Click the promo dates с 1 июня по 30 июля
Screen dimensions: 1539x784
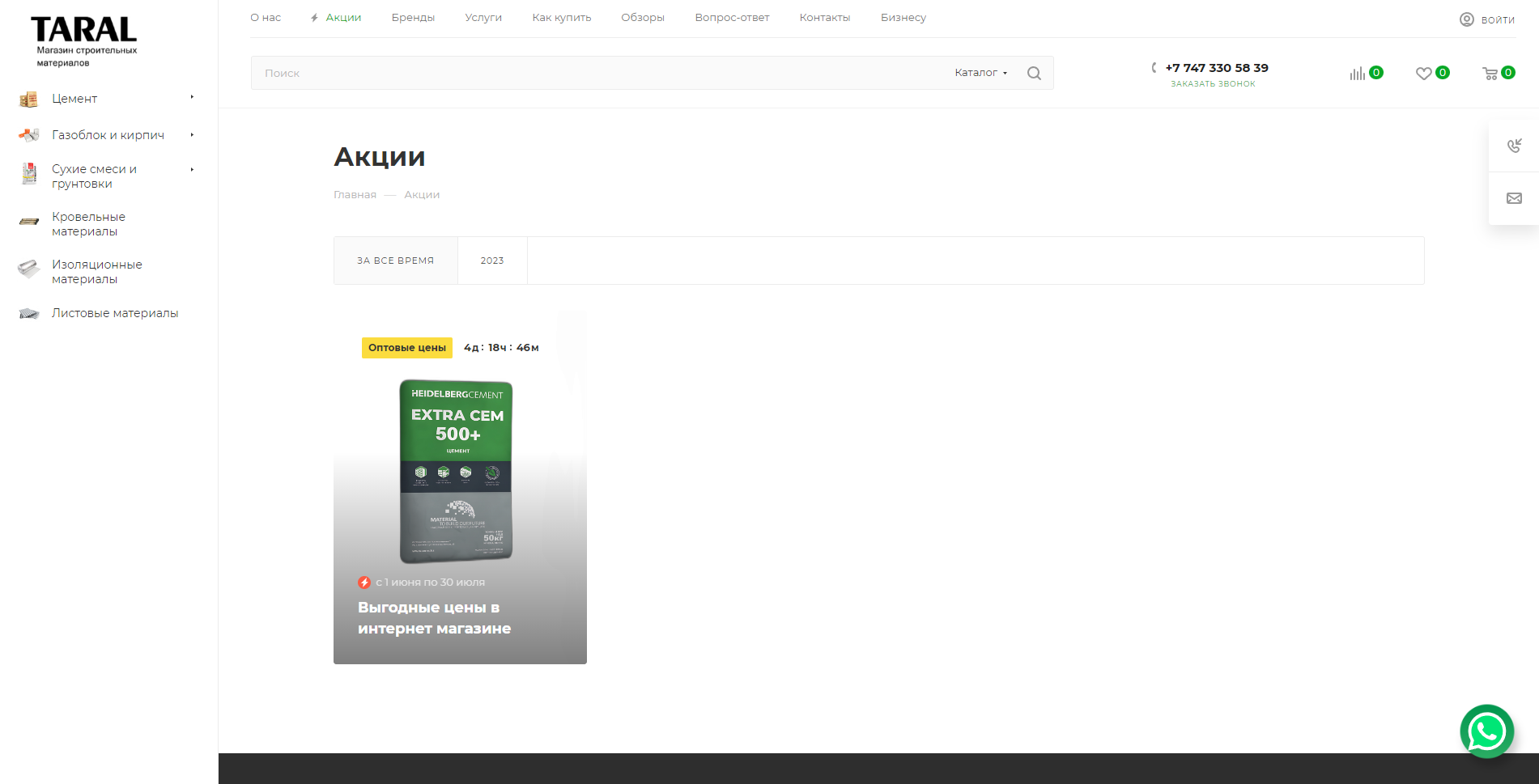click(x=430, y=583)
